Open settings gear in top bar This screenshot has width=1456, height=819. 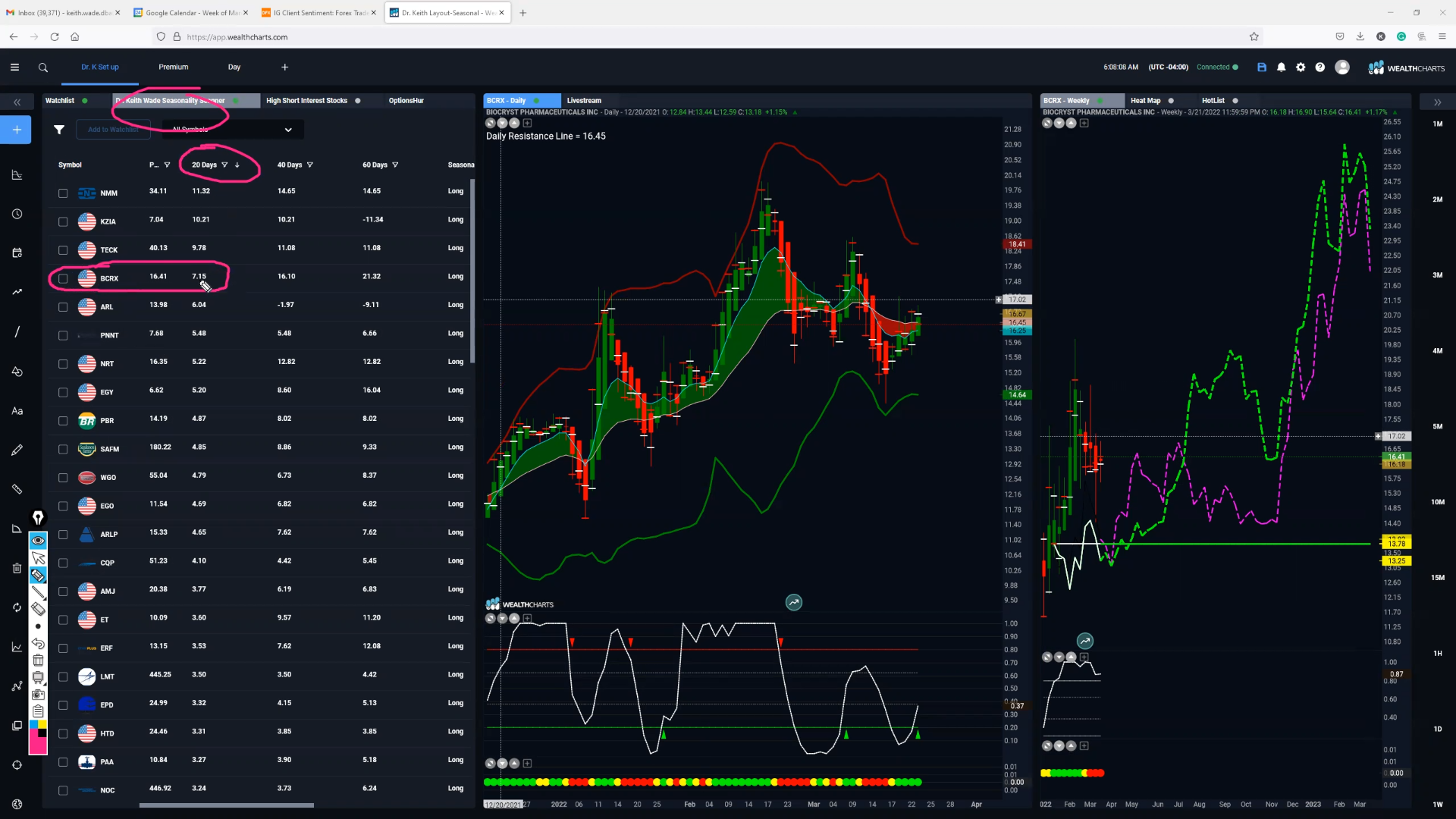(1301, 67)
